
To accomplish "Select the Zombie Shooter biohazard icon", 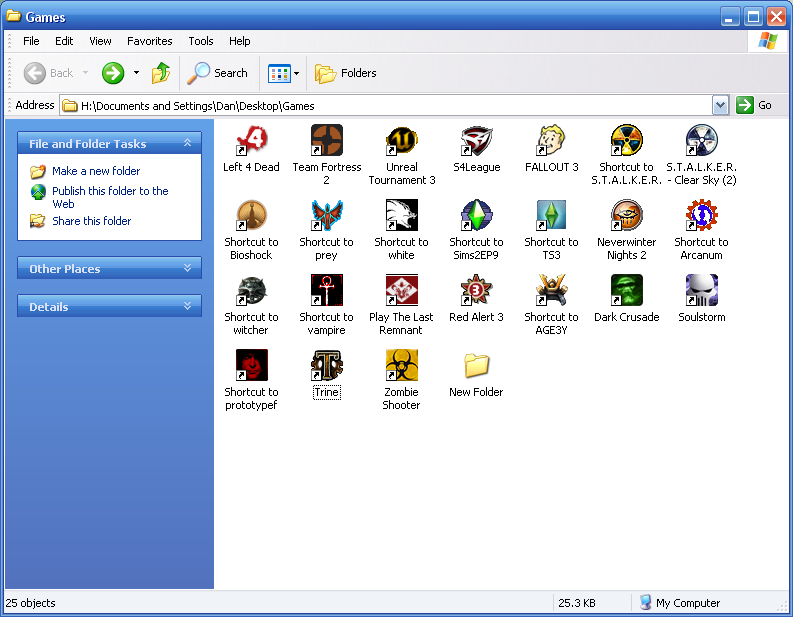I will coord(401,366).
